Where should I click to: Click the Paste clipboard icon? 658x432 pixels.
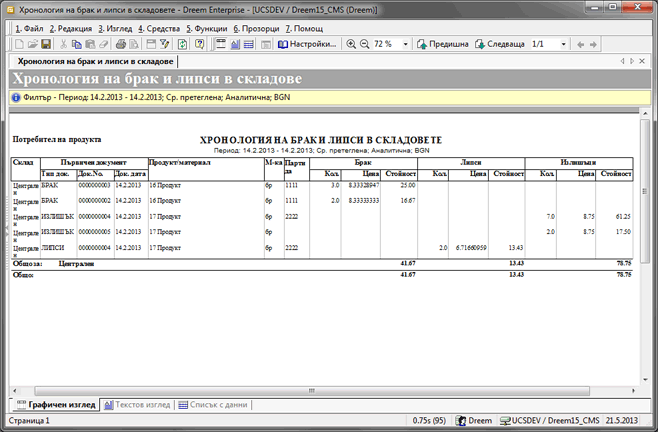coord(90,44)
